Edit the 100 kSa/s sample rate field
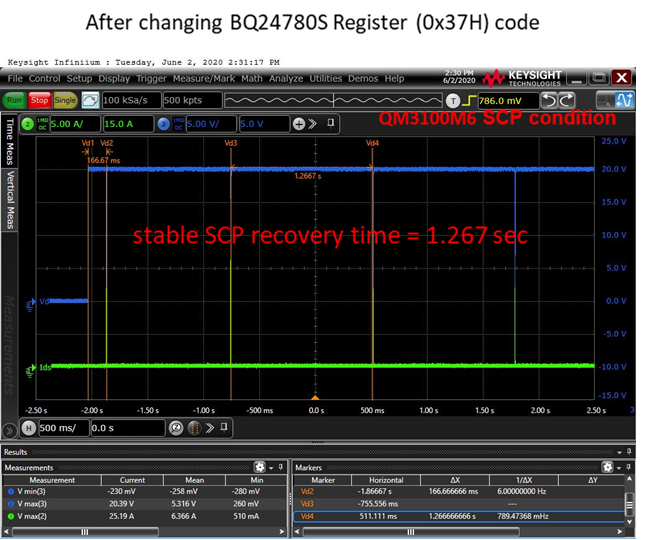The width and height of the screenshot is (646, 540). coord(131,100)
